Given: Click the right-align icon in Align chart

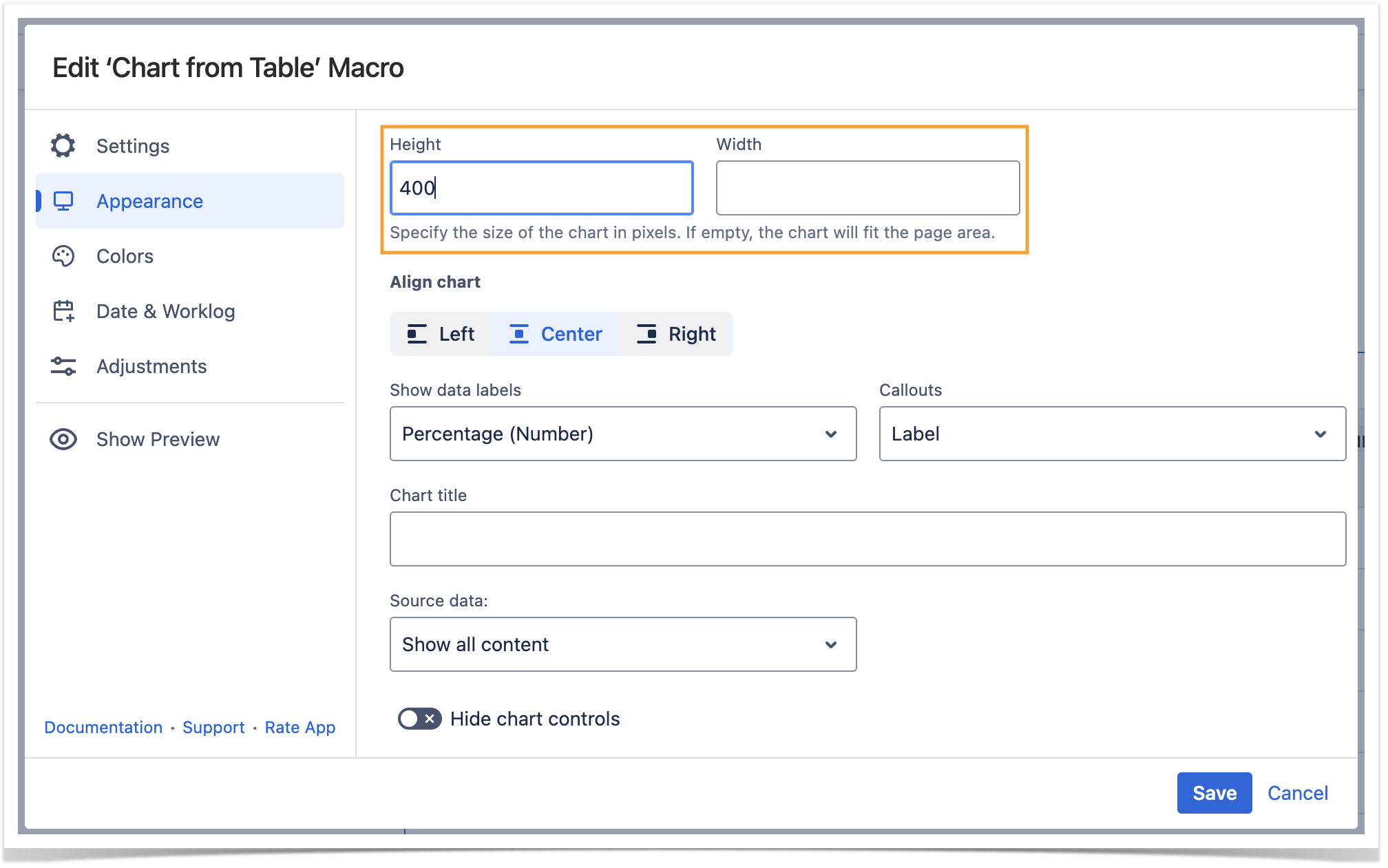Looking at the screenshot, I should point(646,334).
